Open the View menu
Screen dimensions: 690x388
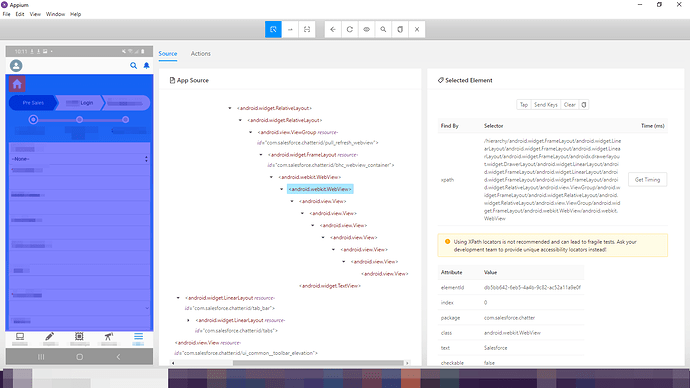35,14
